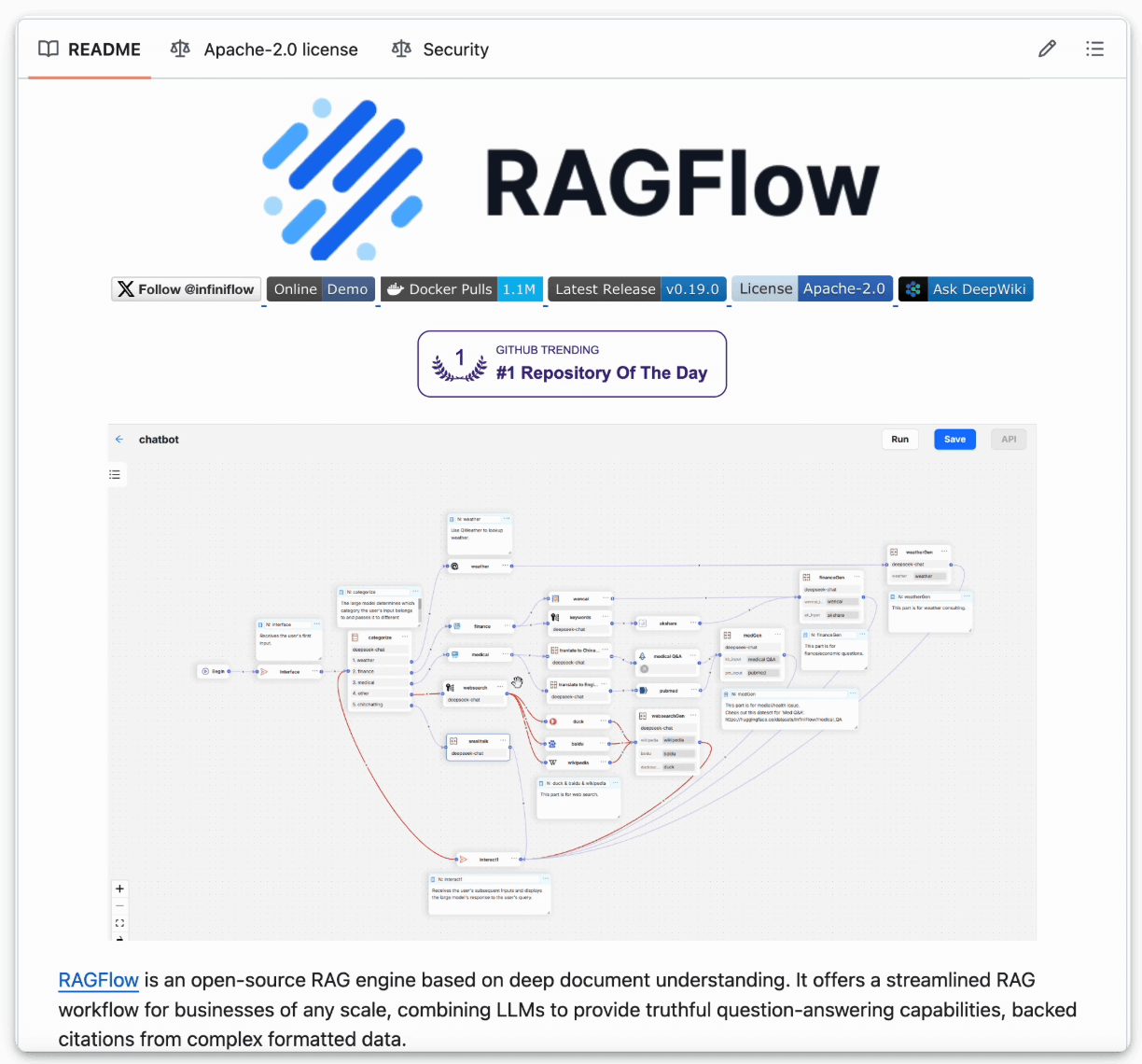Viewport: 1142px width, 1064px height.
Task: Open the Security tab
Action: coord(439,49)
